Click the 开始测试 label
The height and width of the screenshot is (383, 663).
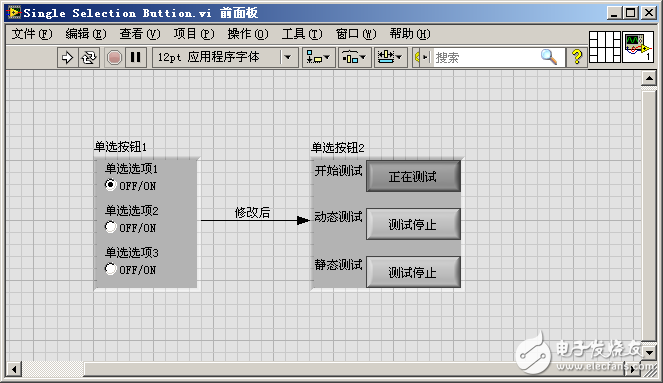click(338, 171)
